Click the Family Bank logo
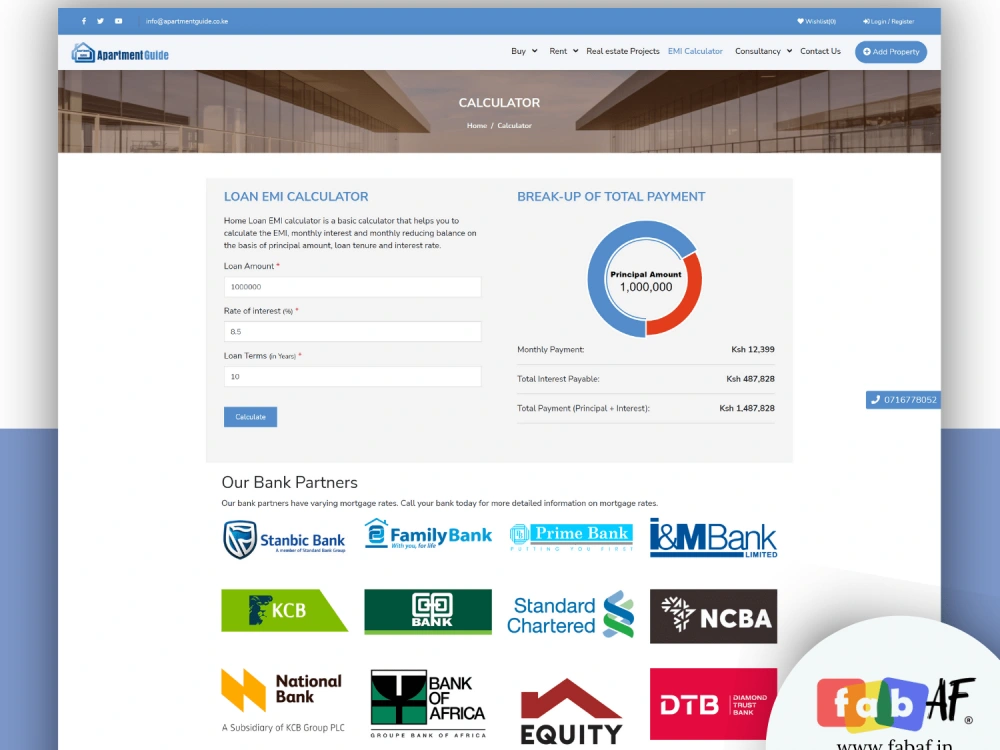The image size is (1000, 750). coord(428,534)
